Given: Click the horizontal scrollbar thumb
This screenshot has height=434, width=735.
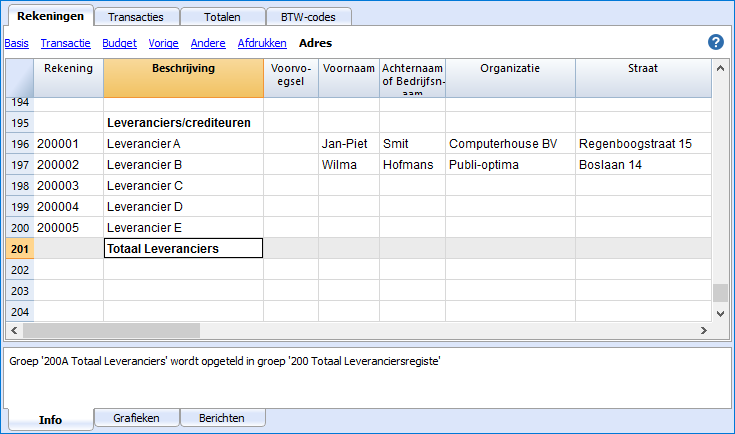Looking at the screenshot, I should pos(112,330).
